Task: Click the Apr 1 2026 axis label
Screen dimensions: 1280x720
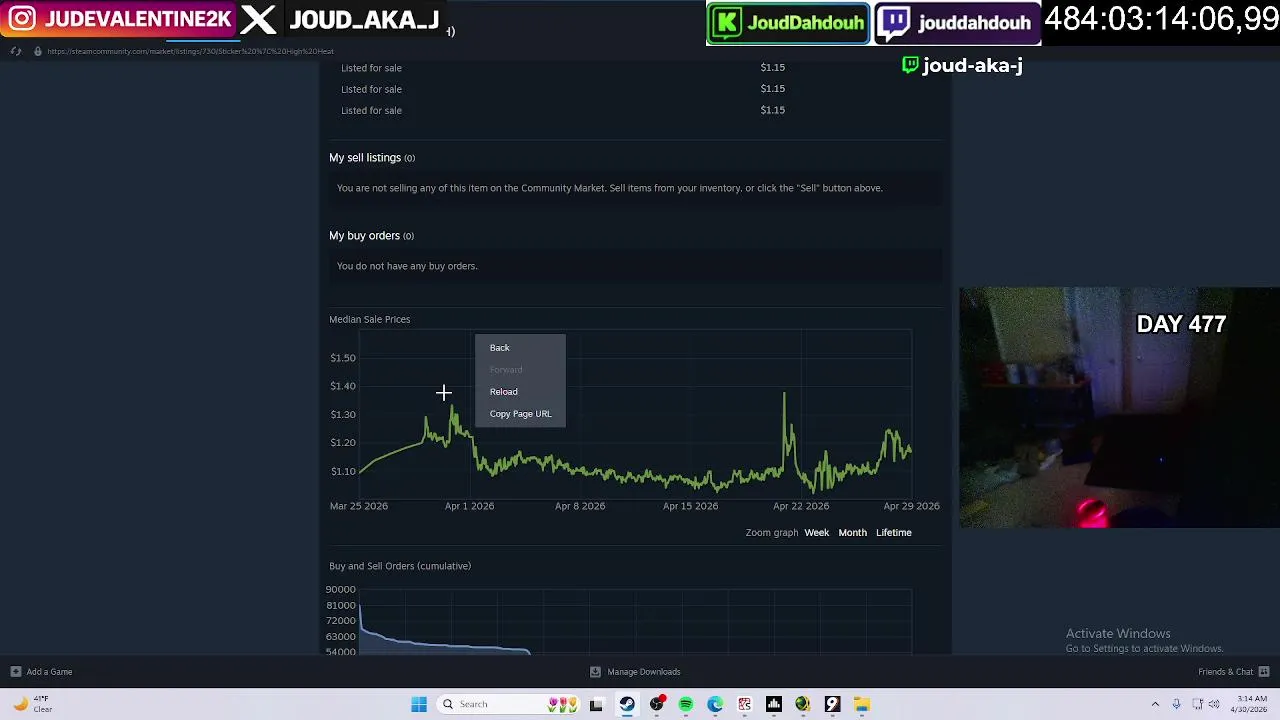Action: pos(469,506)
